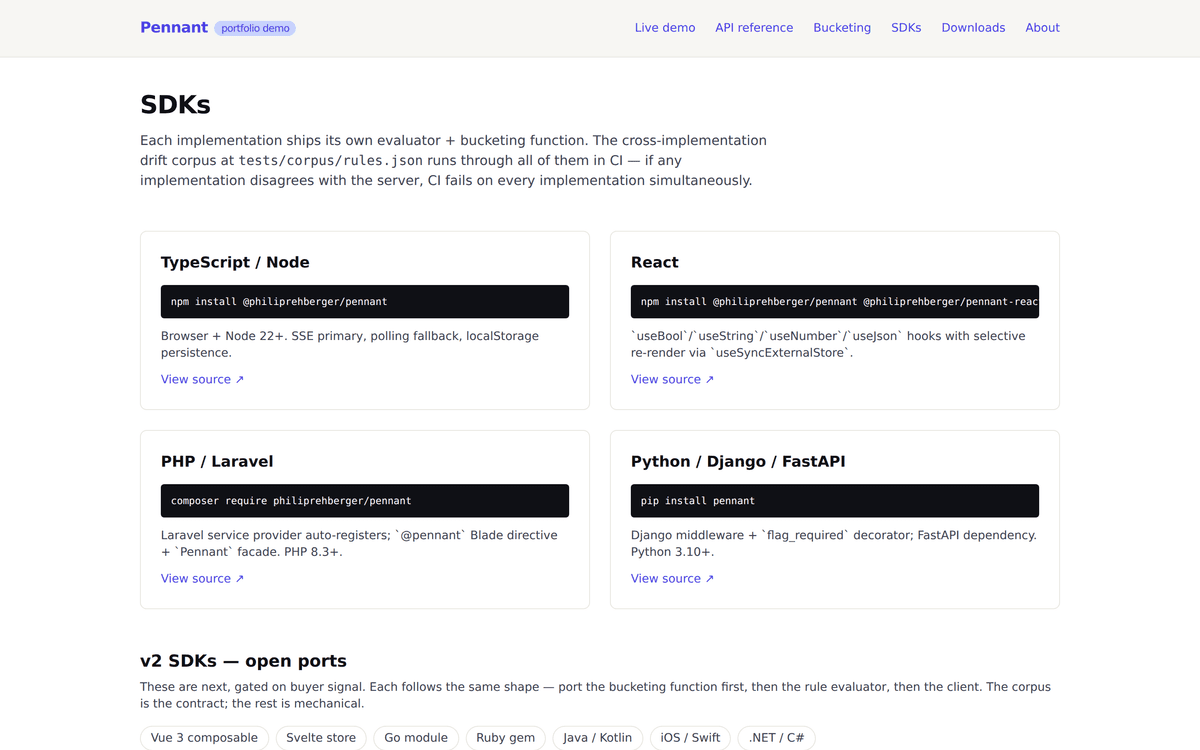The width and height of the screenshot is (1200, 750).
Task: Open API reference nav link
Action: [754, 28]
